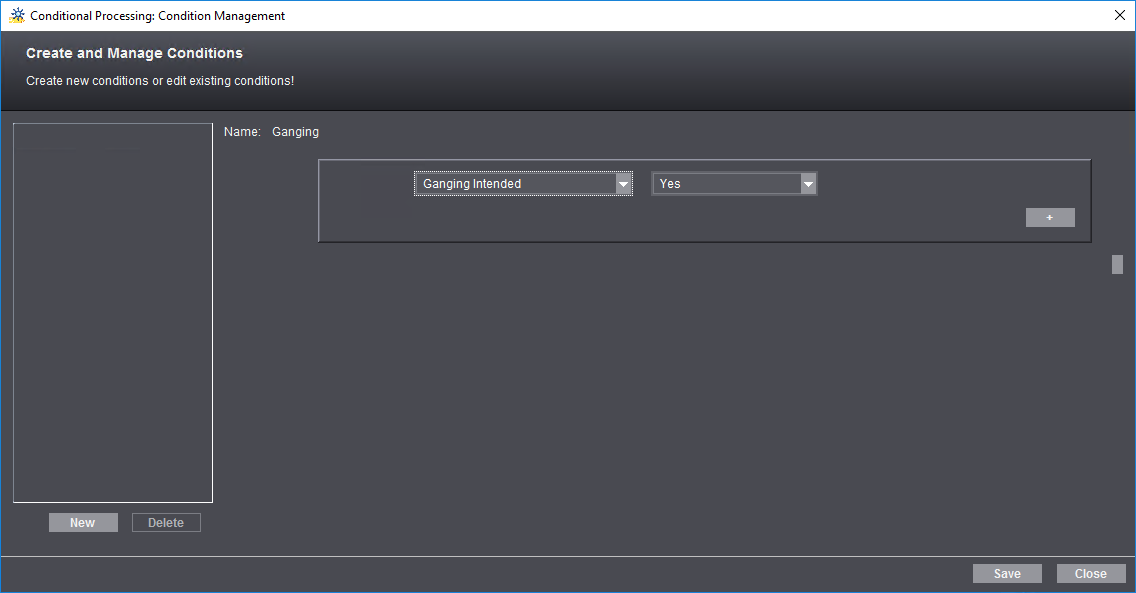
Task: Close the Condition Management window with X
Action: point(1119,15)
